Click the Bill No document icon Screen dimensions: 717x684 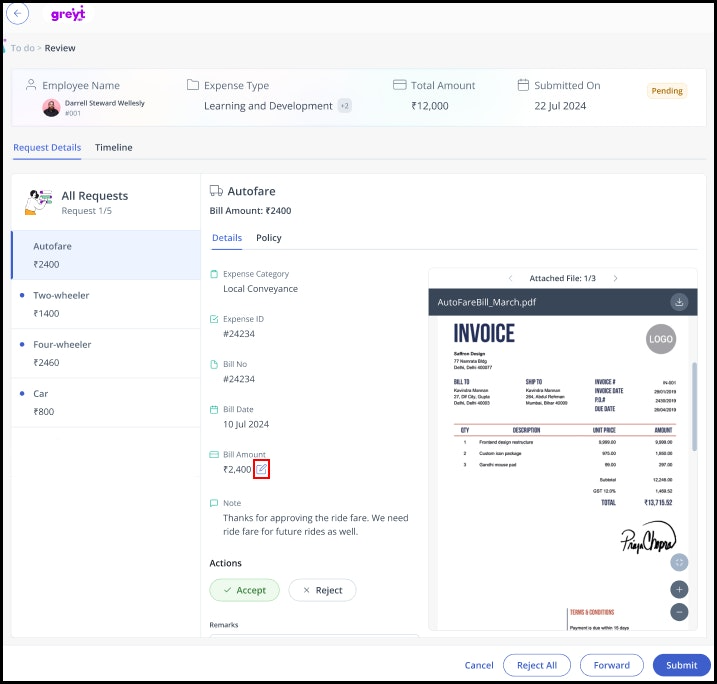(x=214, y=364)
